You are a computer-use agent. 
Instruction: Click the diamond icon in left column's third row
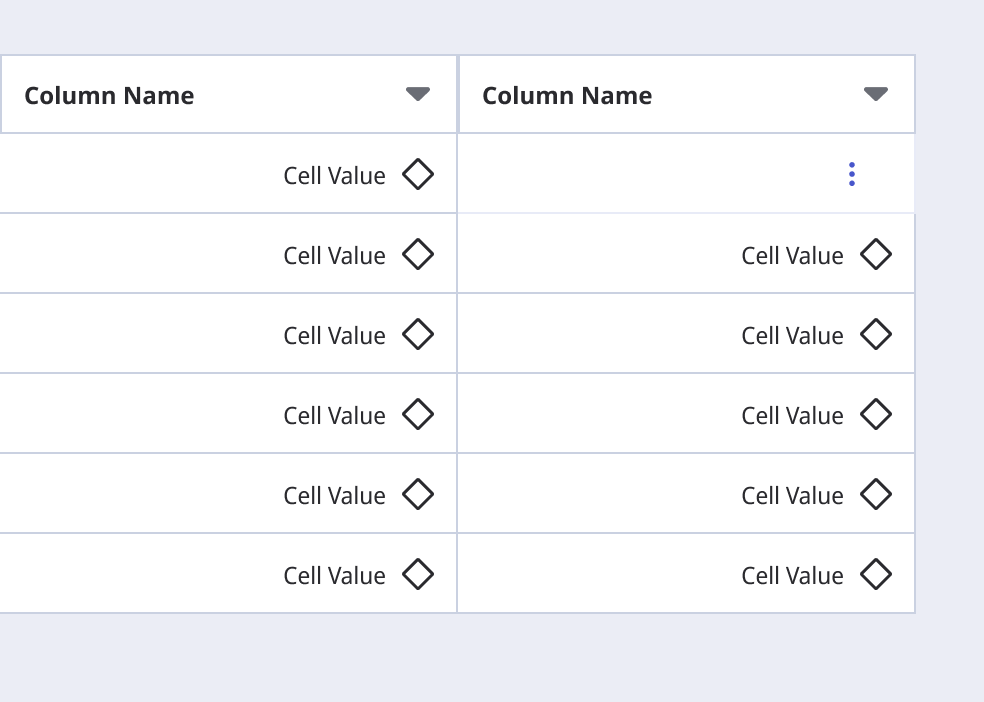point(418,334)
